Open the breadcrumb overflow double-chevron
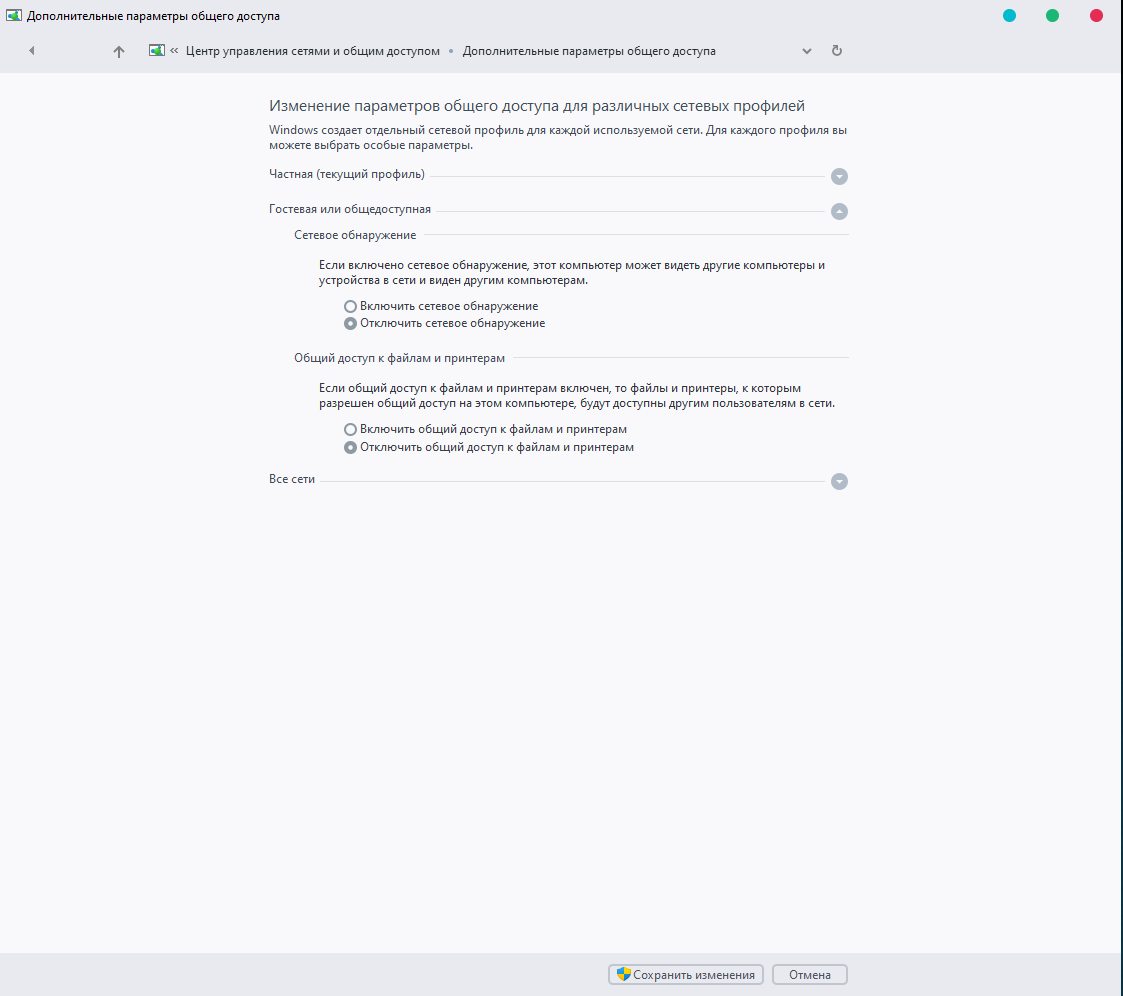1123x996 pixels. click(174, 51)
